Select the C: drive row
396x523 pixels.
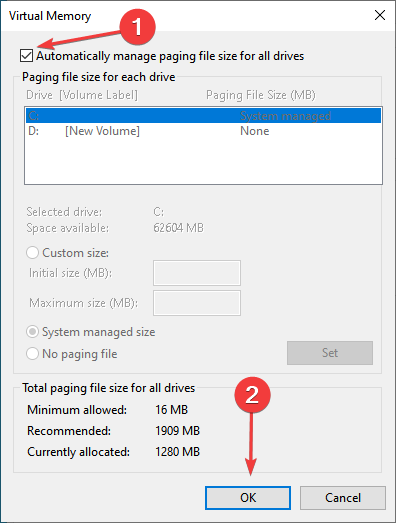click(x=203, y=116)
